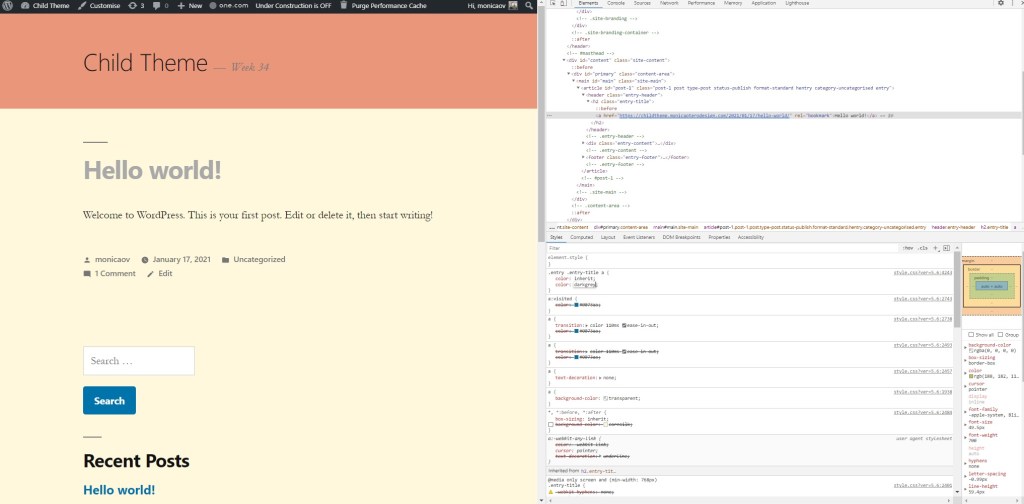The image size is (1024, 504).
Task: Expand the footer.entry-footer node
Action: [584, 157]
